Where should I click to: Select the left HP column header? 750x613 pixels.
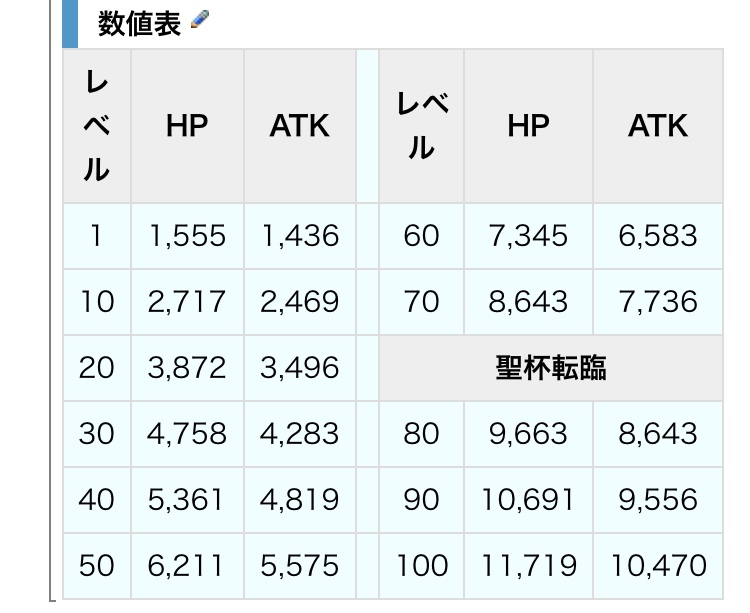187,126
